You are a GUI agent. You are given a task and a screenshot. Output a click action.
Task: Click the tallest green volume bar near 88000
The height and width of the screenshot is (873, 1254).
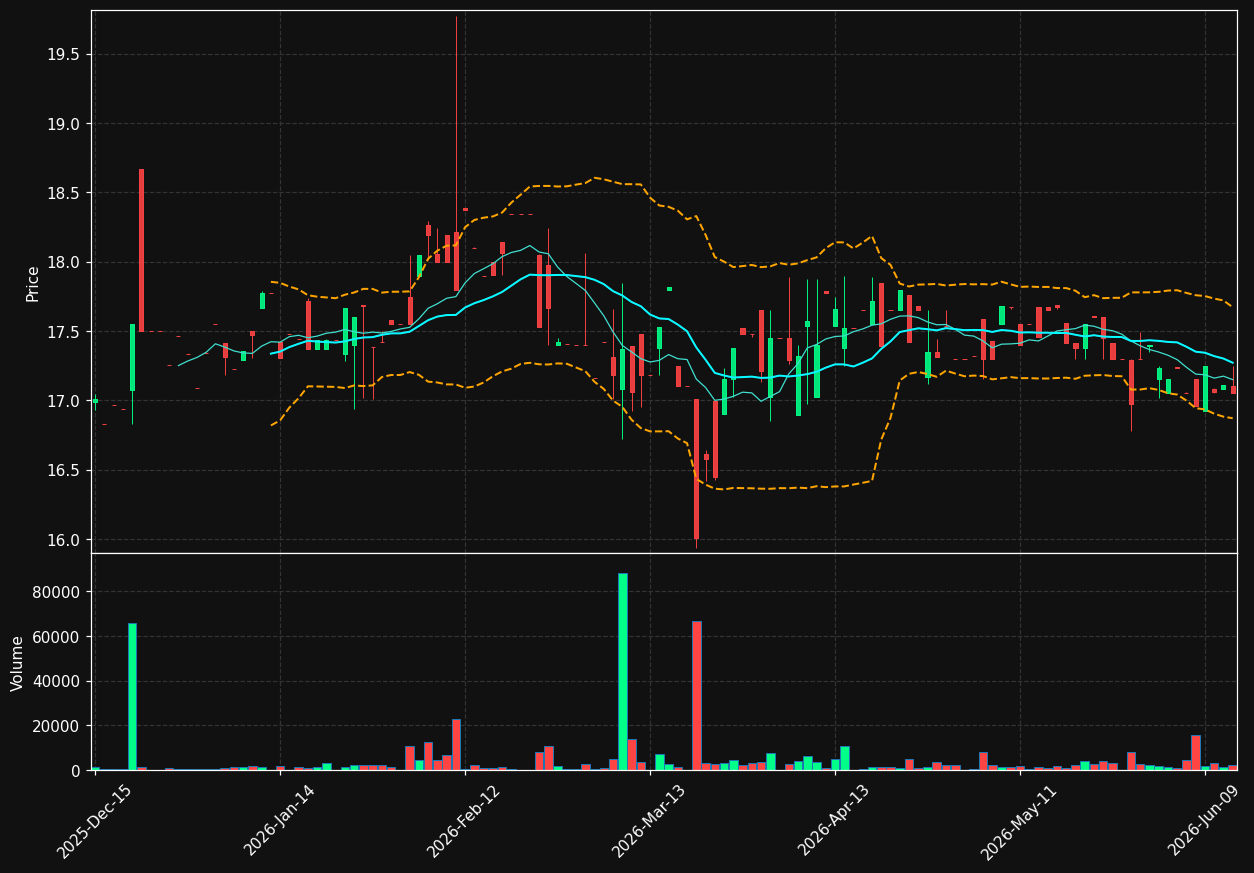(622, 671)
